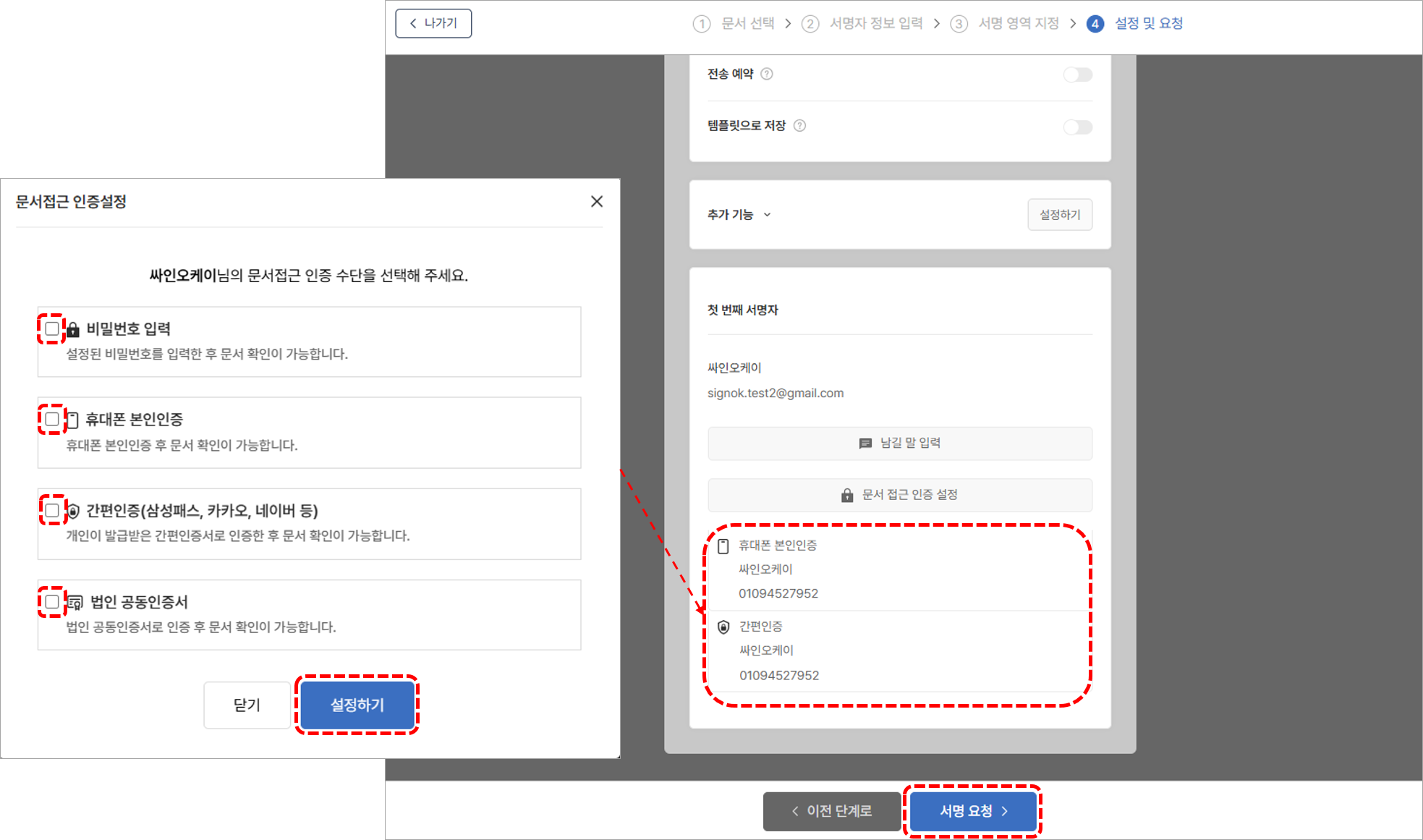
Task: Check the 법인 공동인증서 checkbox
Action: tap(52, 602)
